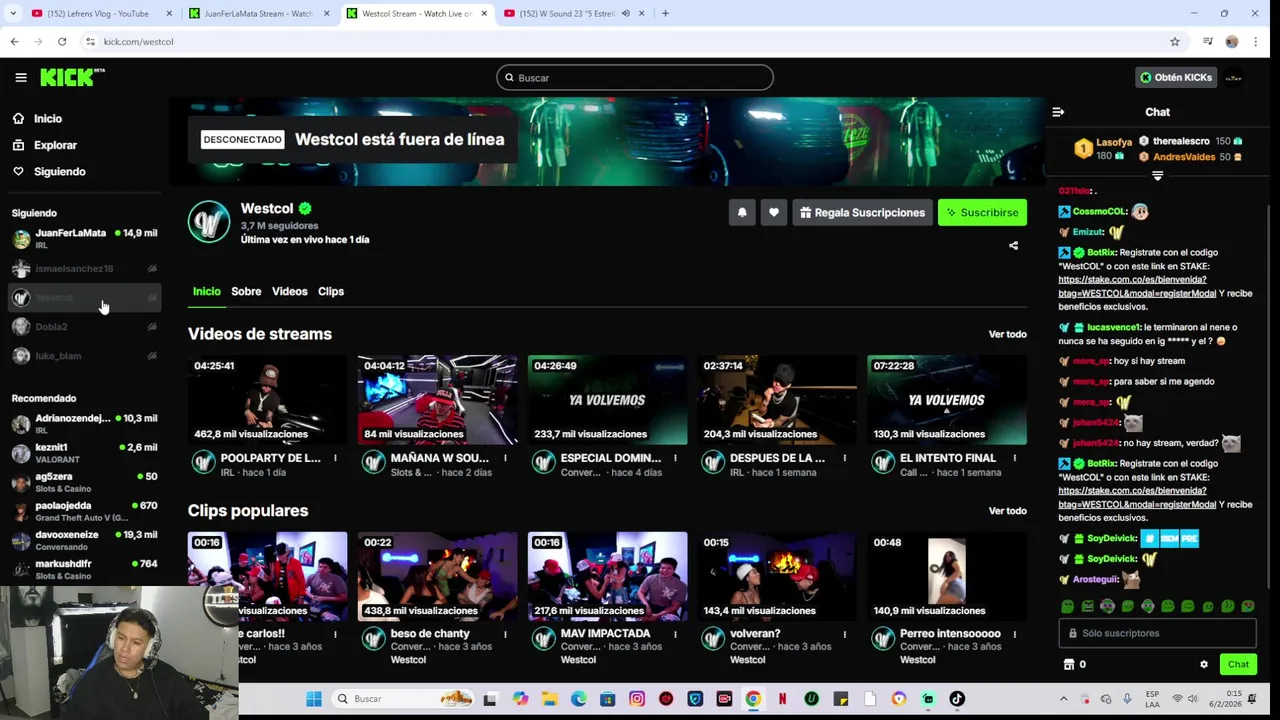The width and height of the screenshot is (1280, 720).
Task: Play Perreo intensooooo clip thumbnail
Action: 947,576
